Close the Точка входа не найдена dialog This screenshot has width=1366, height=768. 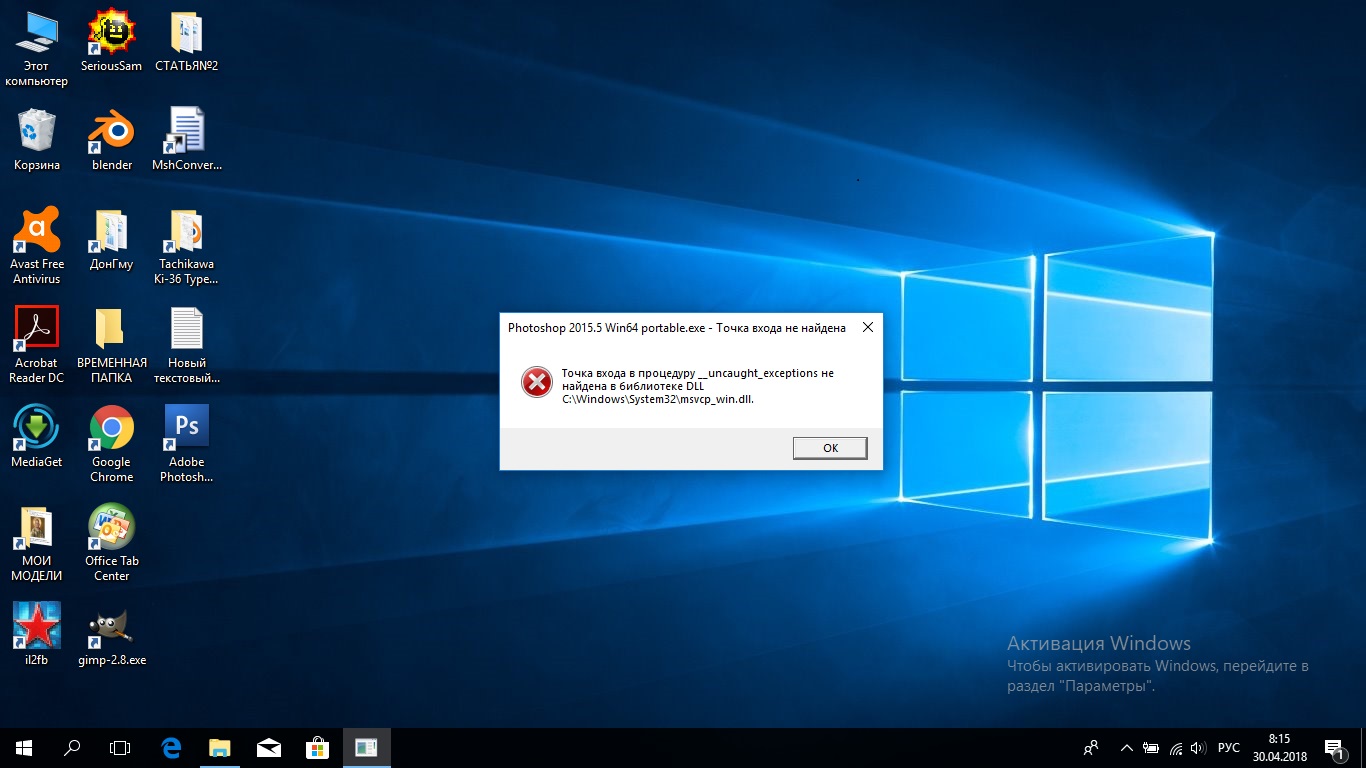click(867, 327)
